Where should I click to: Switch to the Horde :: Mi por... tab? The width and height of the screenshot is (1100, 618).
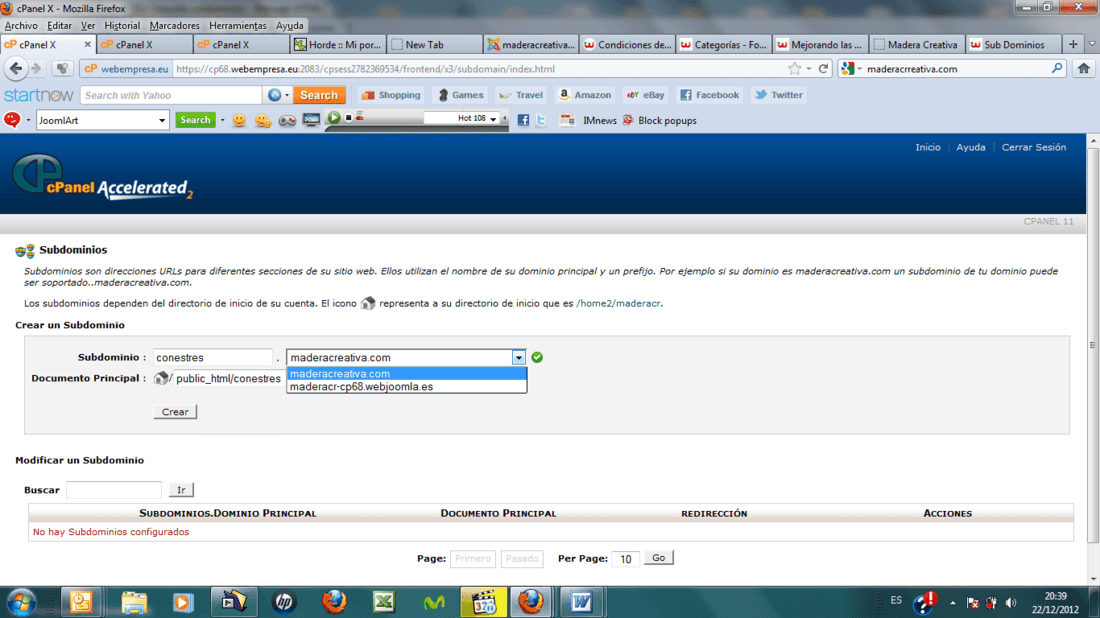pyautogui.click(x=337, y=44)
